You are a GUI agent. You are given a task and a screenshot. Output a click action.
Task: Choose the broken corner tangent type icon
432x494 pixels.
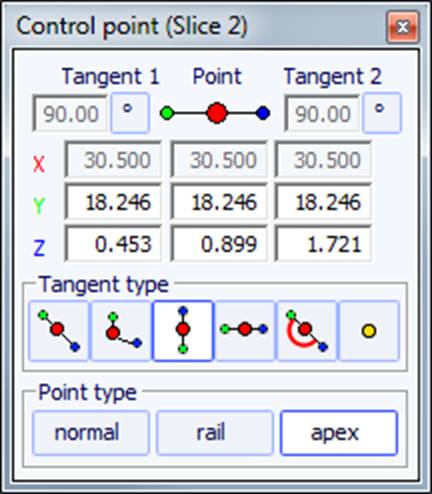tap(121, 331)
